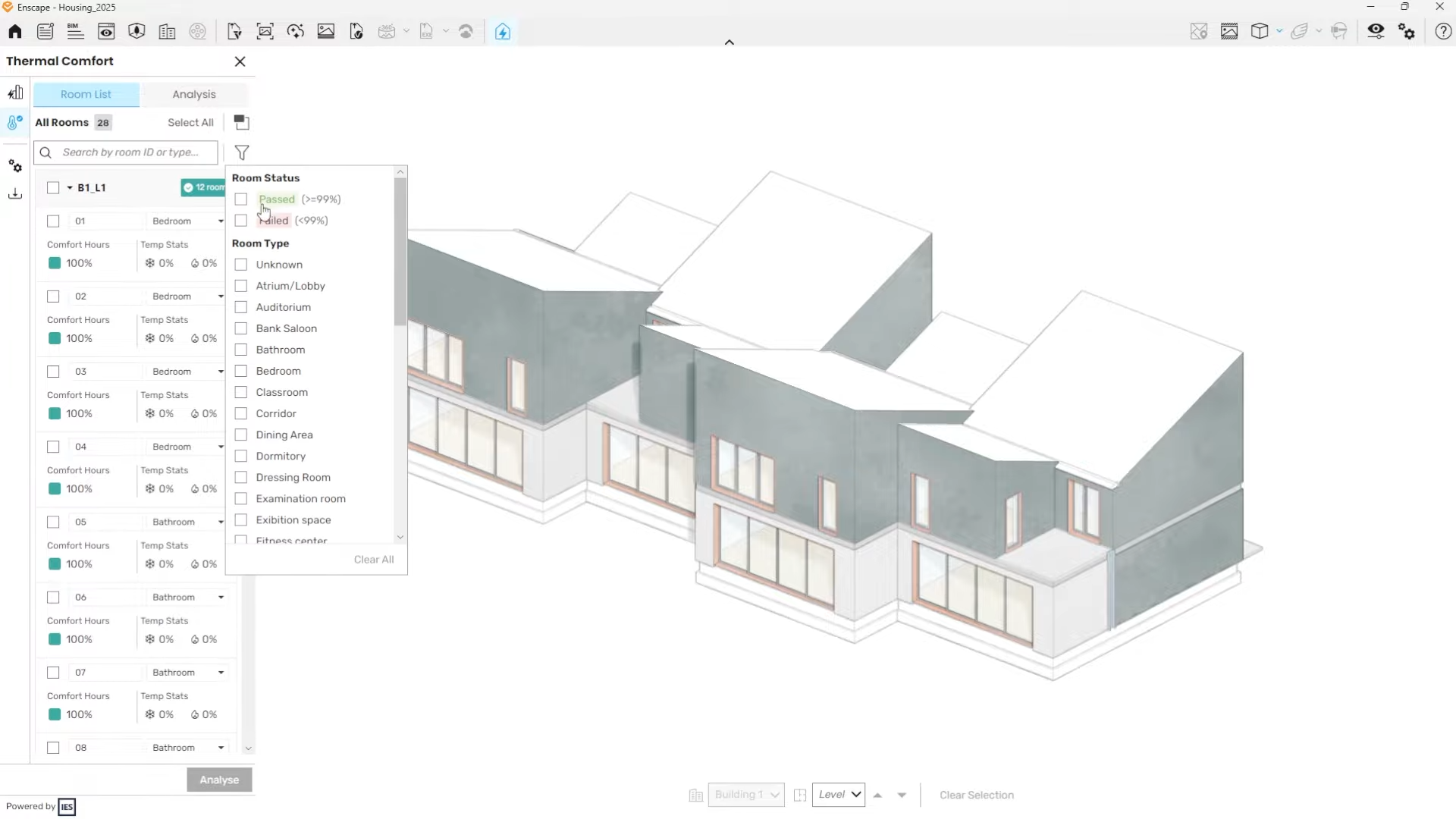This screenshot has height=819, width=1456.
Task: Click the Thermal Comfort thermometer sidebar icon
Action: [15, 123]
